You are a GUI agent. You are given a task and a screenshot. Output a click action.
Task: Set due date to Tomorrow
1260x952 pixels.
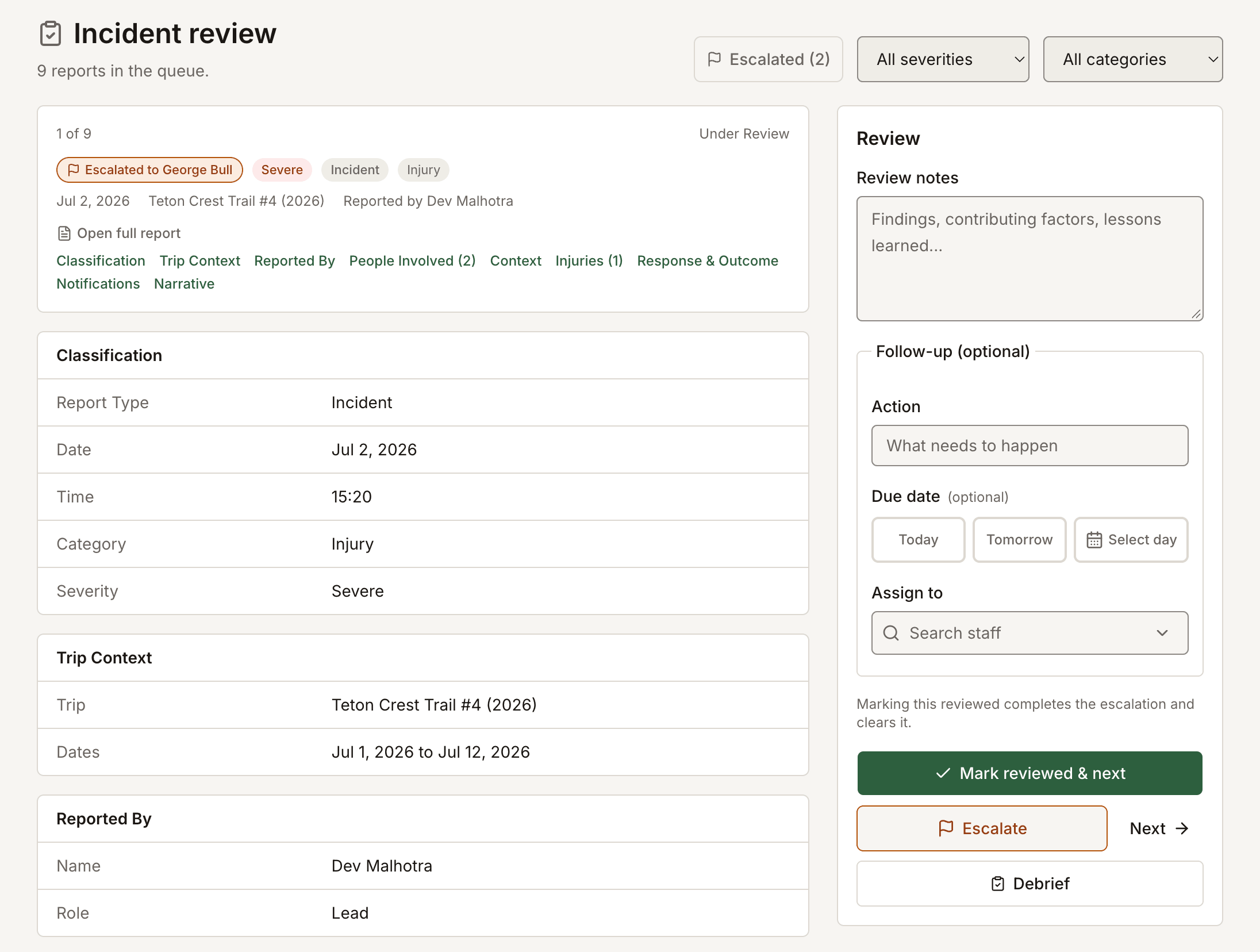[1019, 540]
